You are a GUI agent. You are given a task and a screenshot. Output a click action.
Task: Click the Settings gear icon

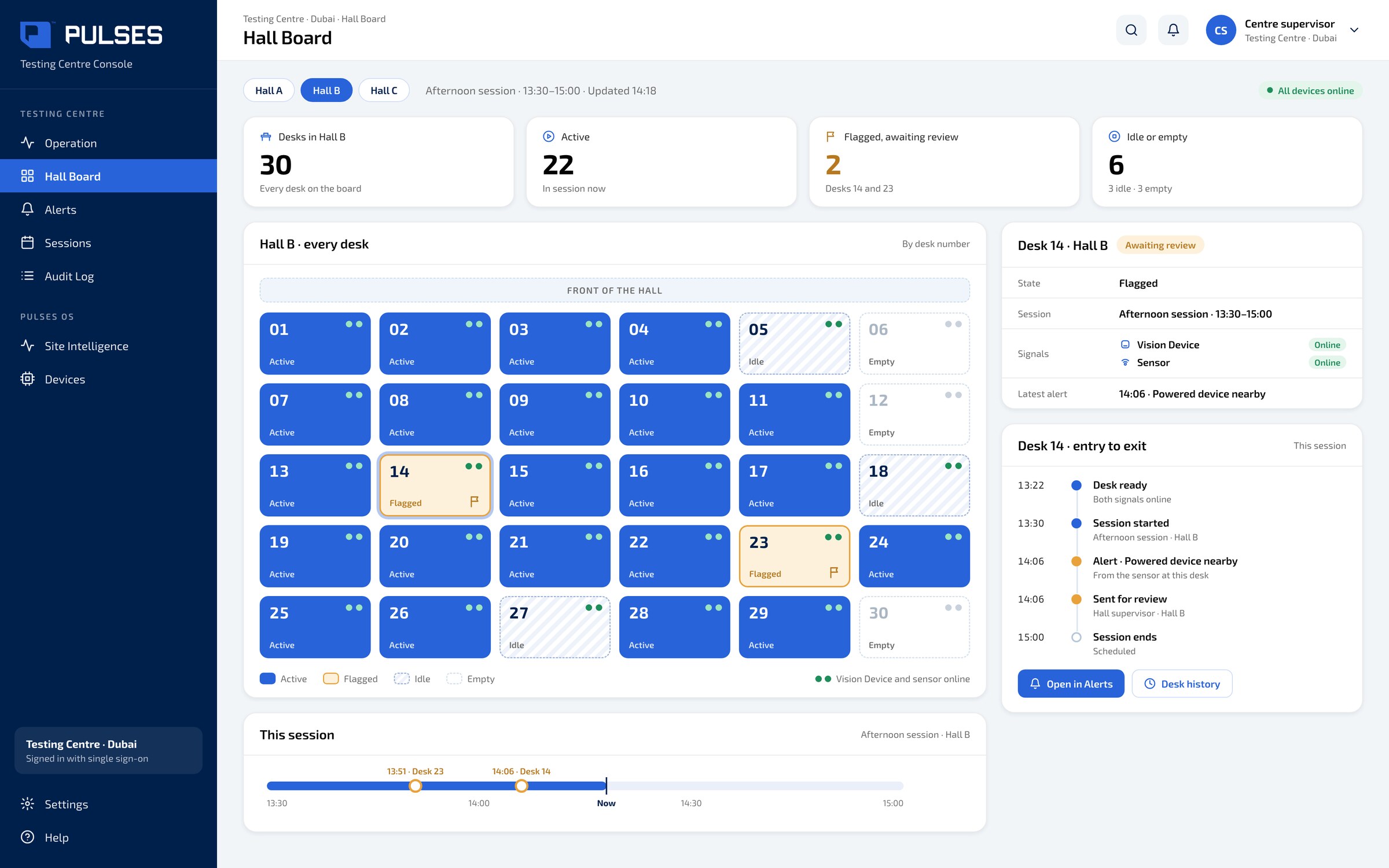[x=27, y=804]
